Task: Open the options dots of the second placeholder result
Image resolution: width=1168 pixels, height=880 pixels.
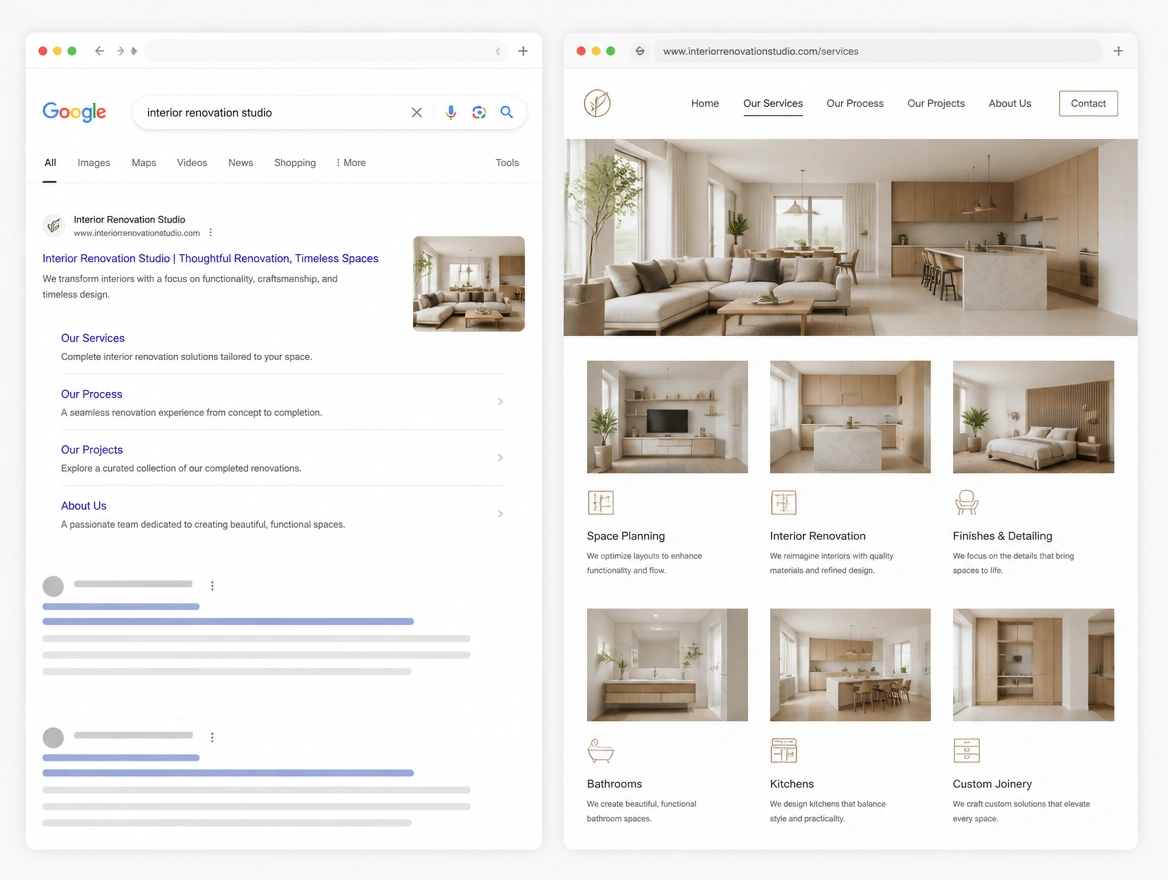Action: (x=212, y=737)
